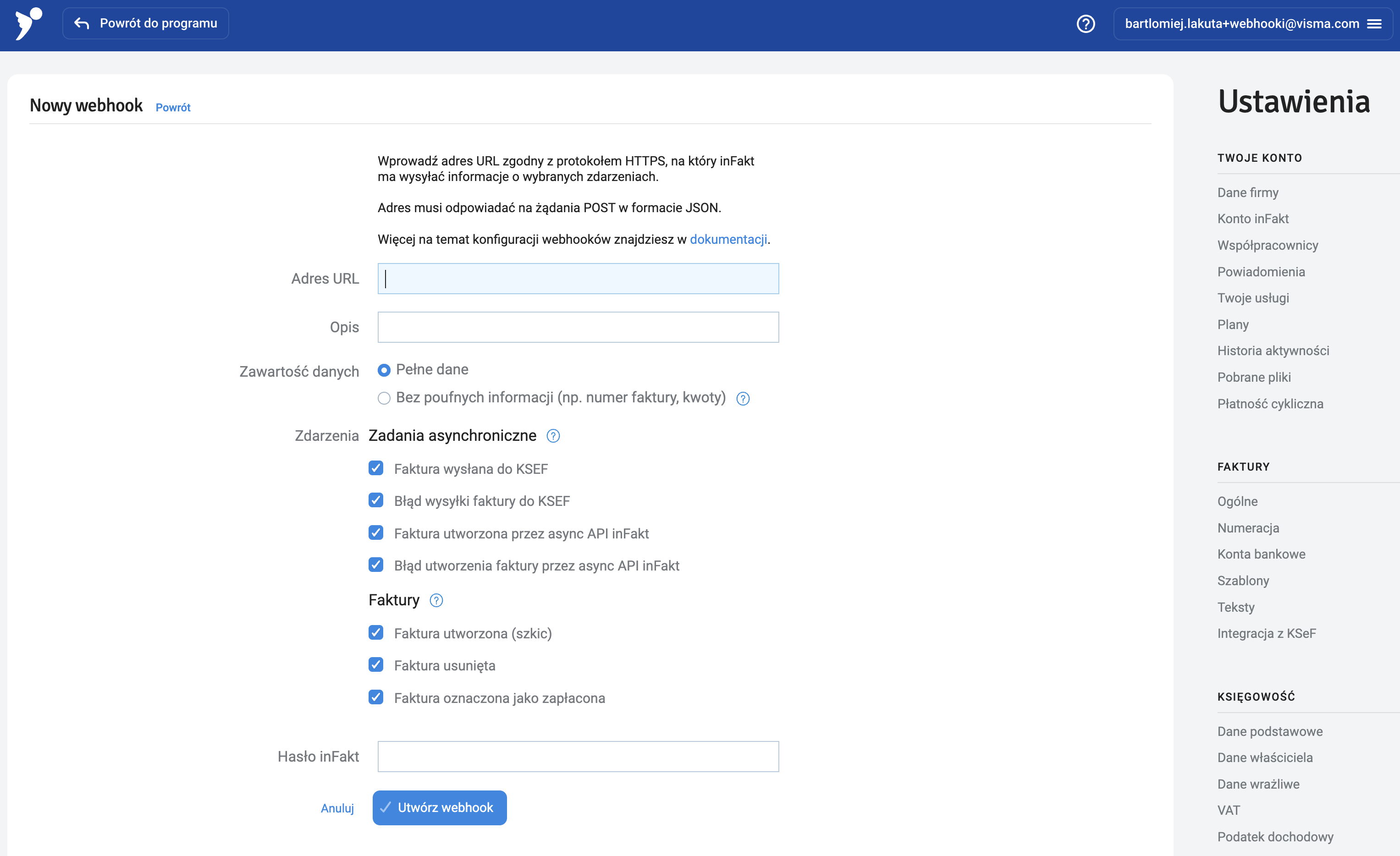Toggle 'Faktura oznaczona jako zapłacona' checkbox
The height and width of the screenshot is (856, 1400).
point(375,697)
